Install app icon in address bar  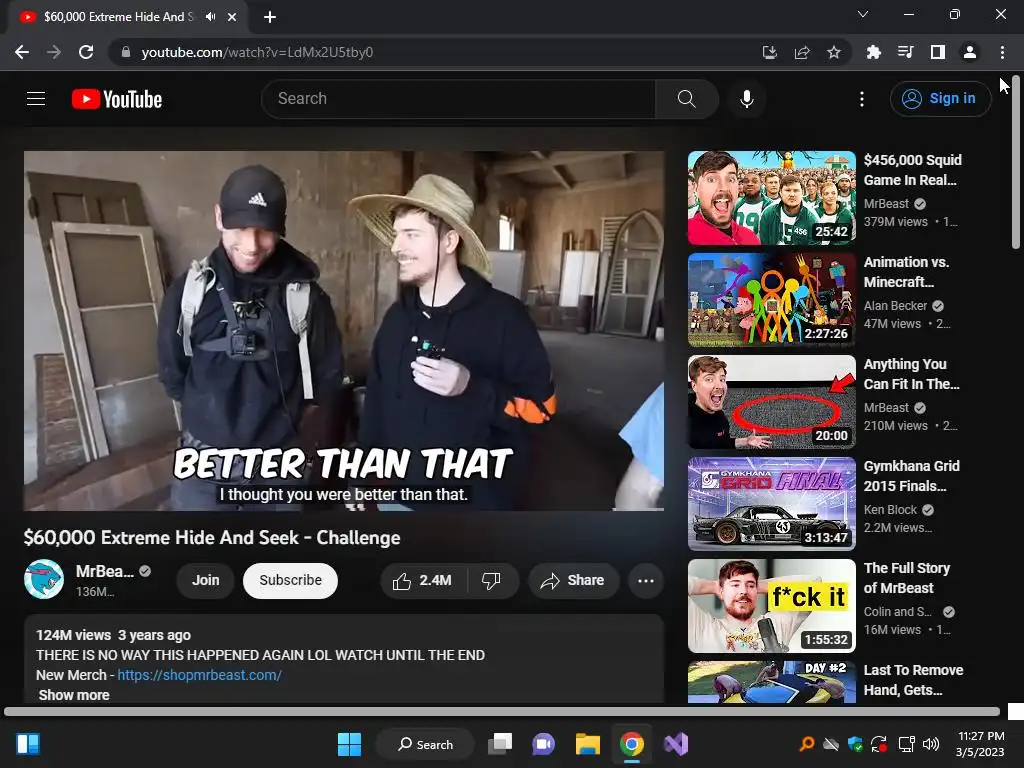pos(769,52)
